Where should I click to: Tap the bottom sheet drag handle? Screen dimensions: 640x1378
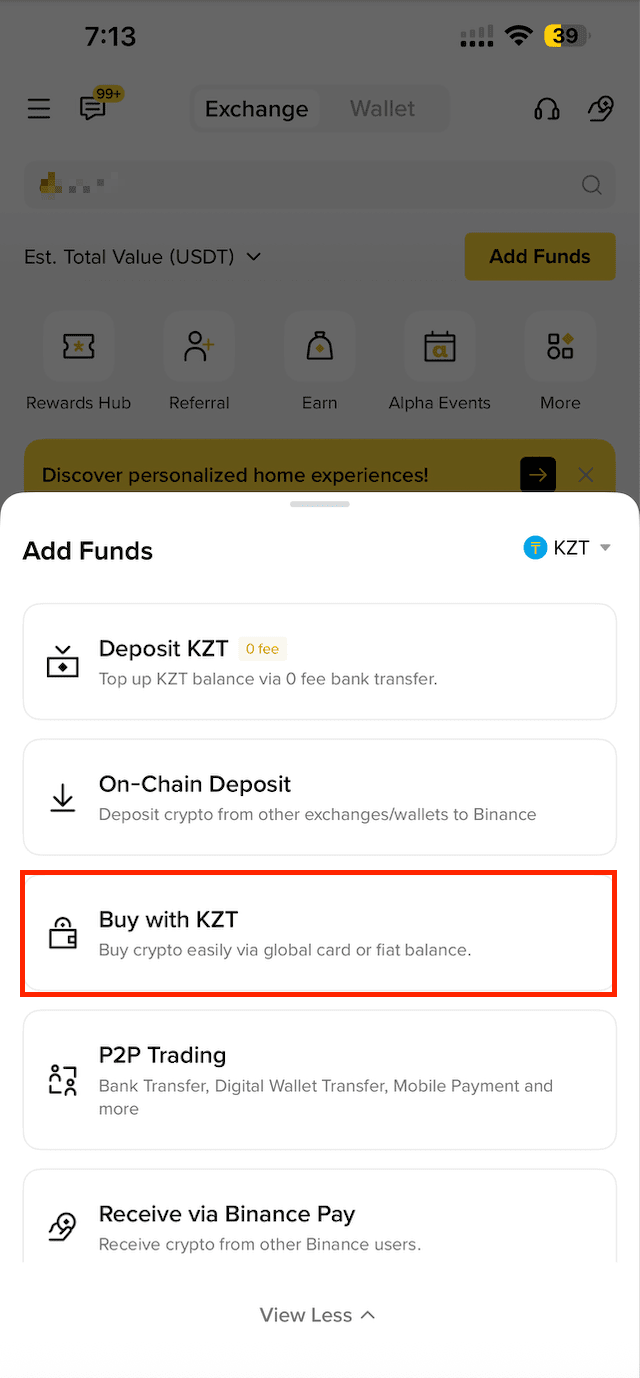(x=319, y=504)
